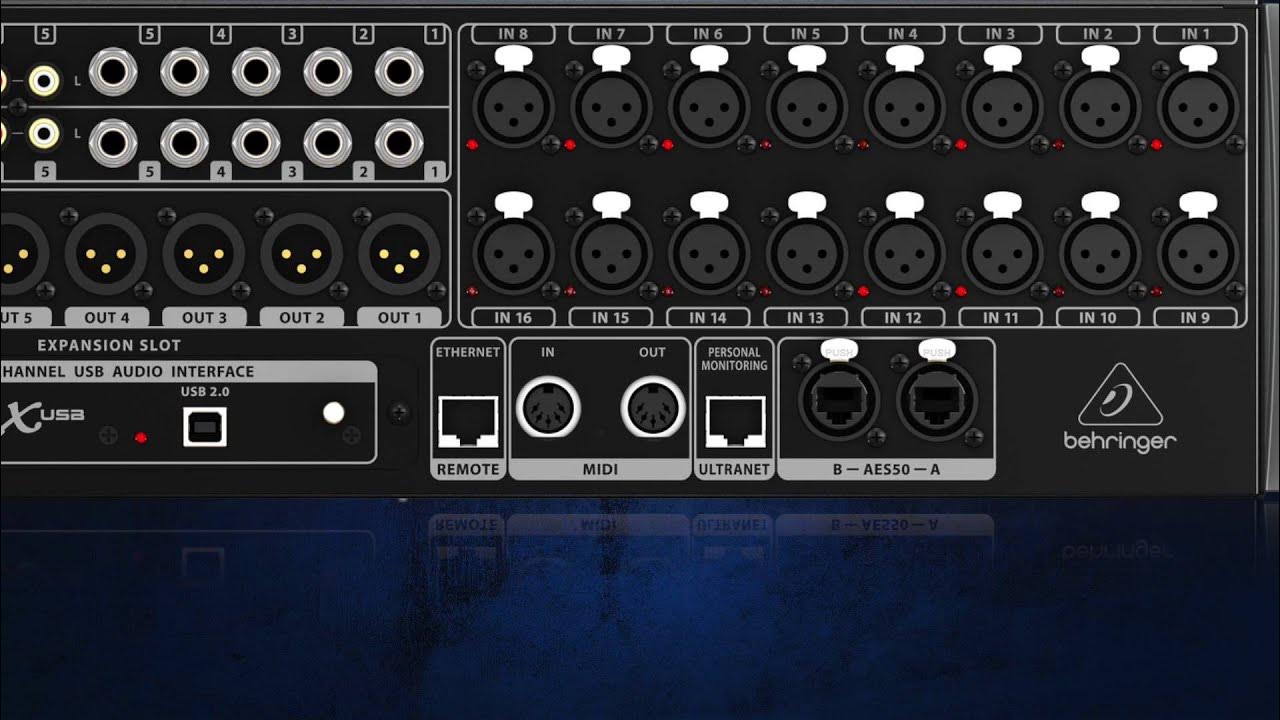Screen dimensions: 1280x720
Task: Click the 'B — AES50 — A' label
Action: (x=886, y=469)
